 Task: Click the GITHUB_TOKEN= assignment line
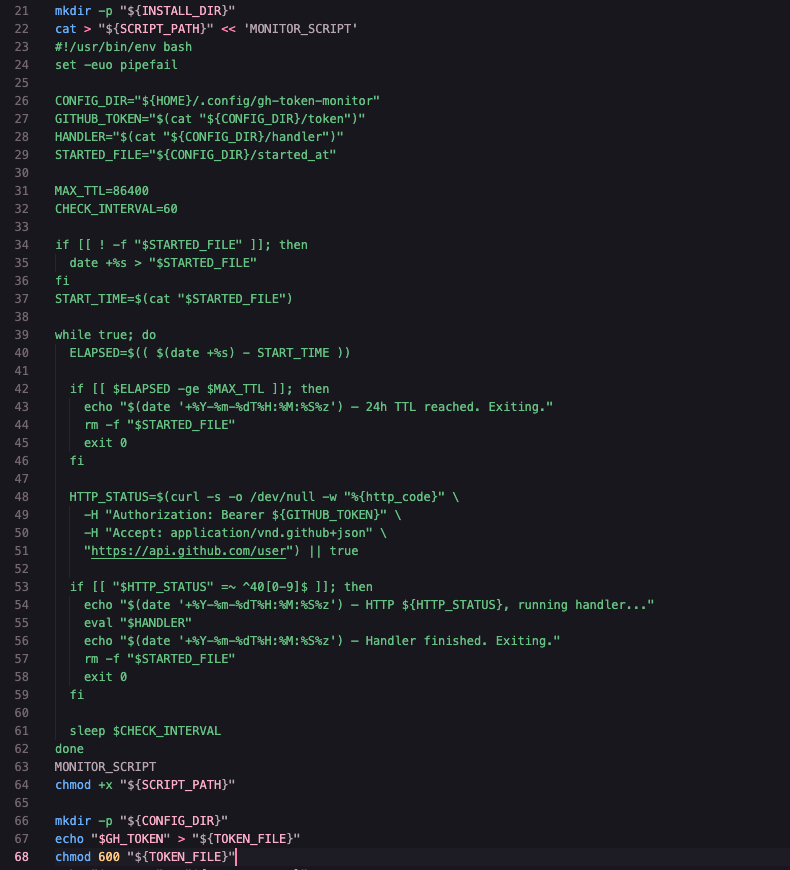210,119
